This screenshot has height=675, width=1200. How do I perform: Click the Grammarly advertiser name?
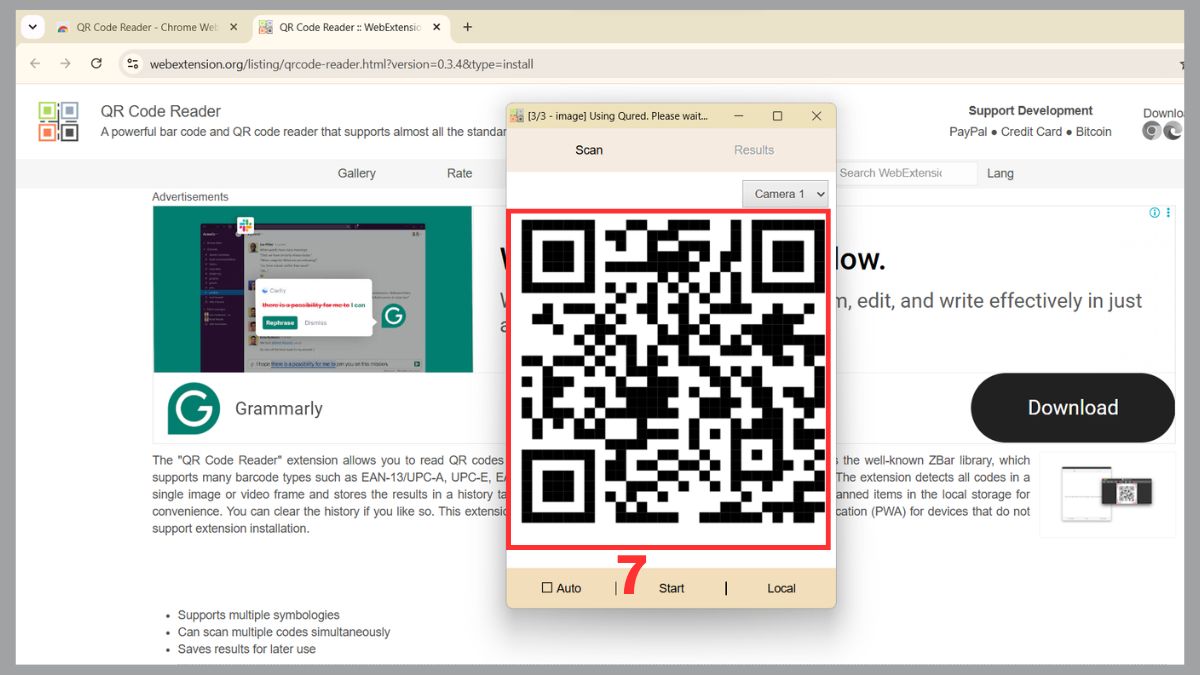279,408
